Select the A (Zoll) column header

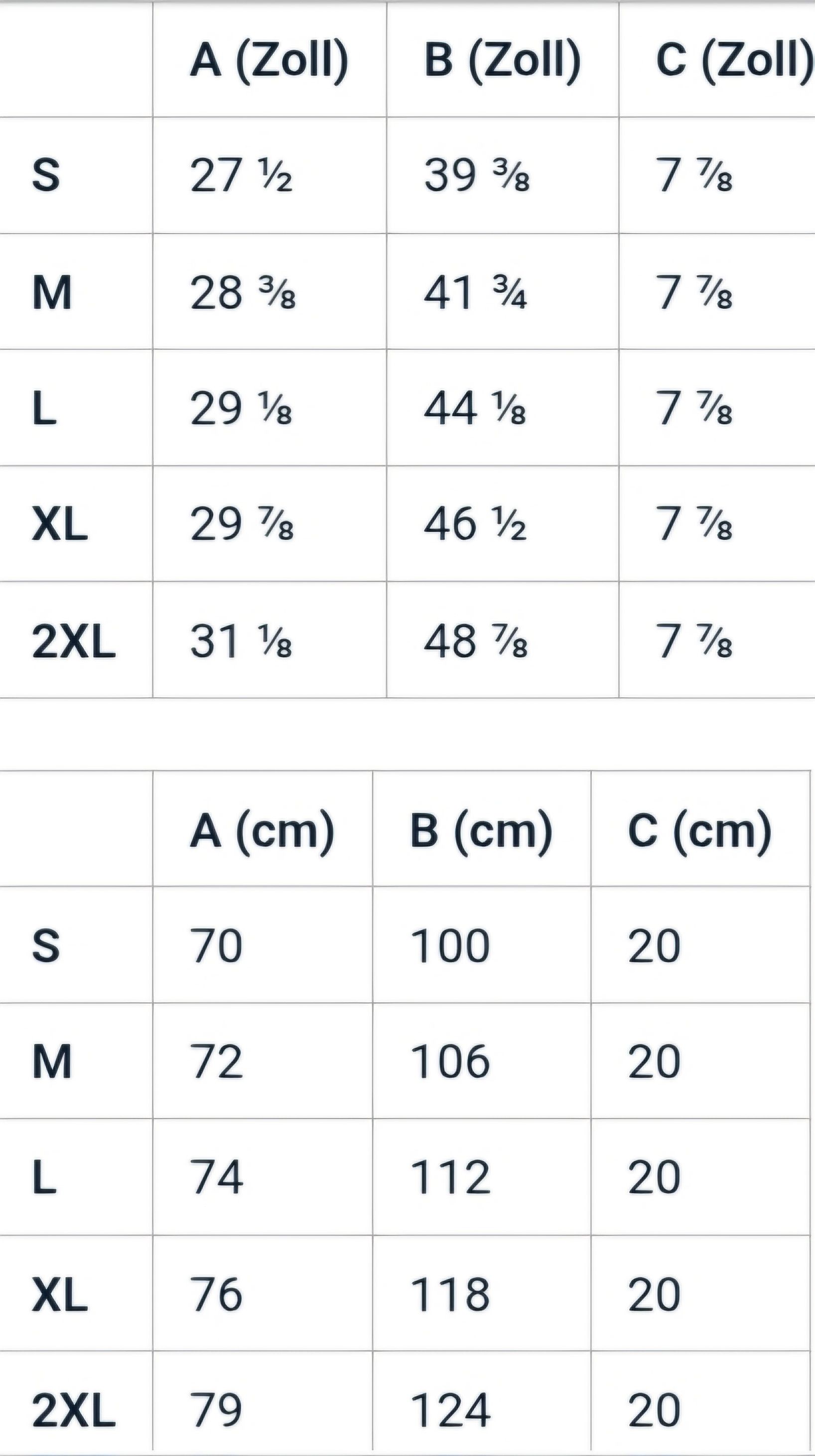[269, 60]
